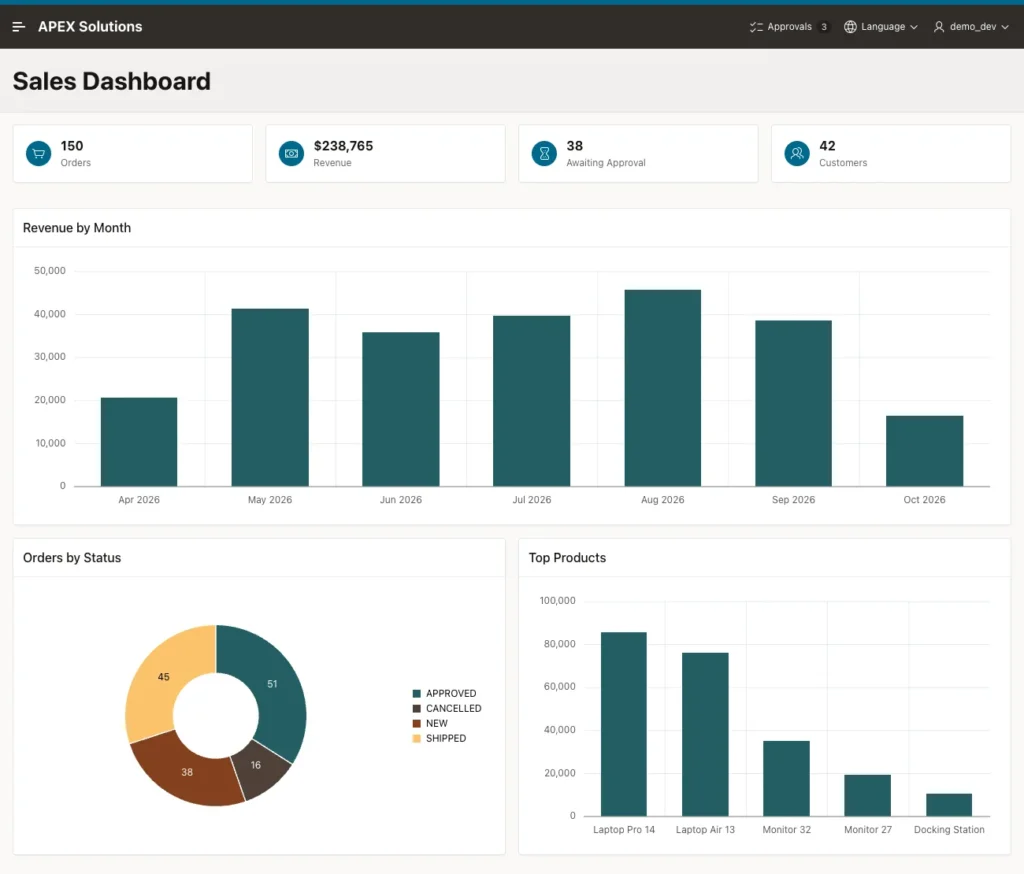Click the Apr 2026 revenue bar
1024x874 pixels.
[x=138, y=442]
